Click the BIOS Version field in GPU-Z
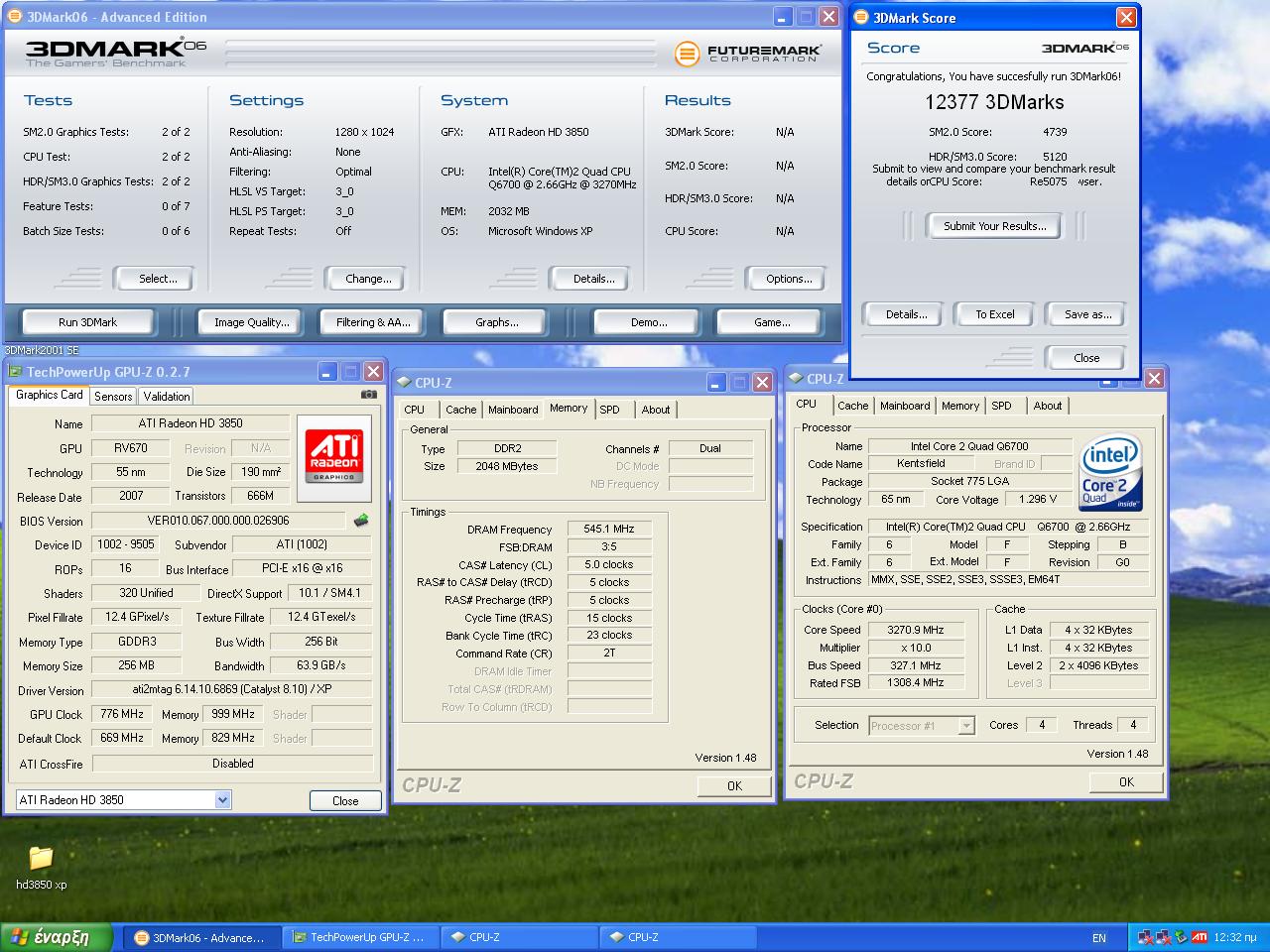The image size is (1270, 952). coord(218,520)
